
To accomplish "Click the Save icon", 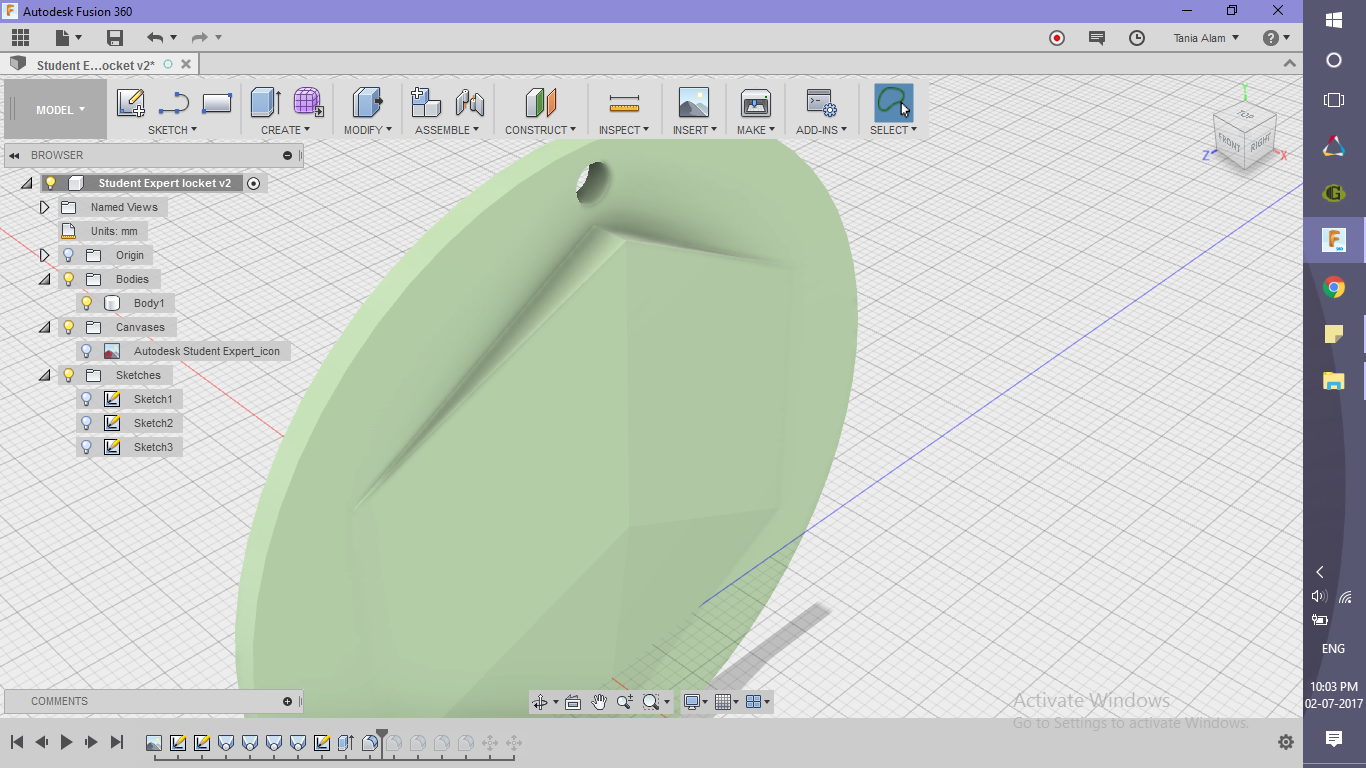I will (x=115, y=38).
